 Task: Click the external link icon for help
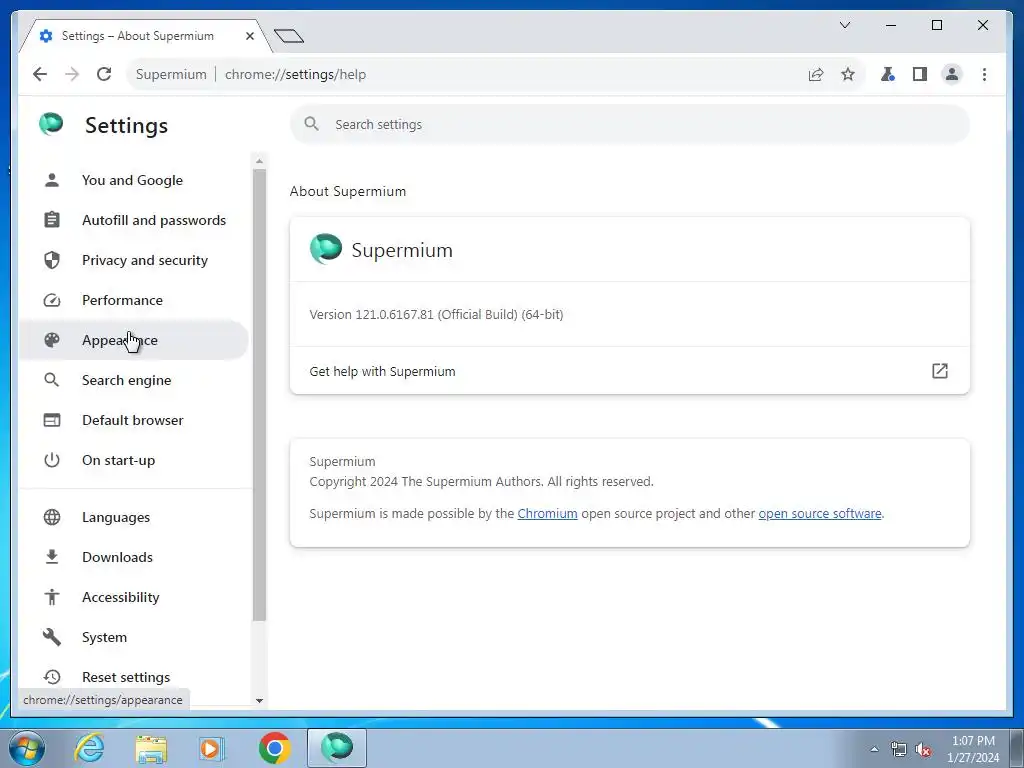click(x=940, y=371)
